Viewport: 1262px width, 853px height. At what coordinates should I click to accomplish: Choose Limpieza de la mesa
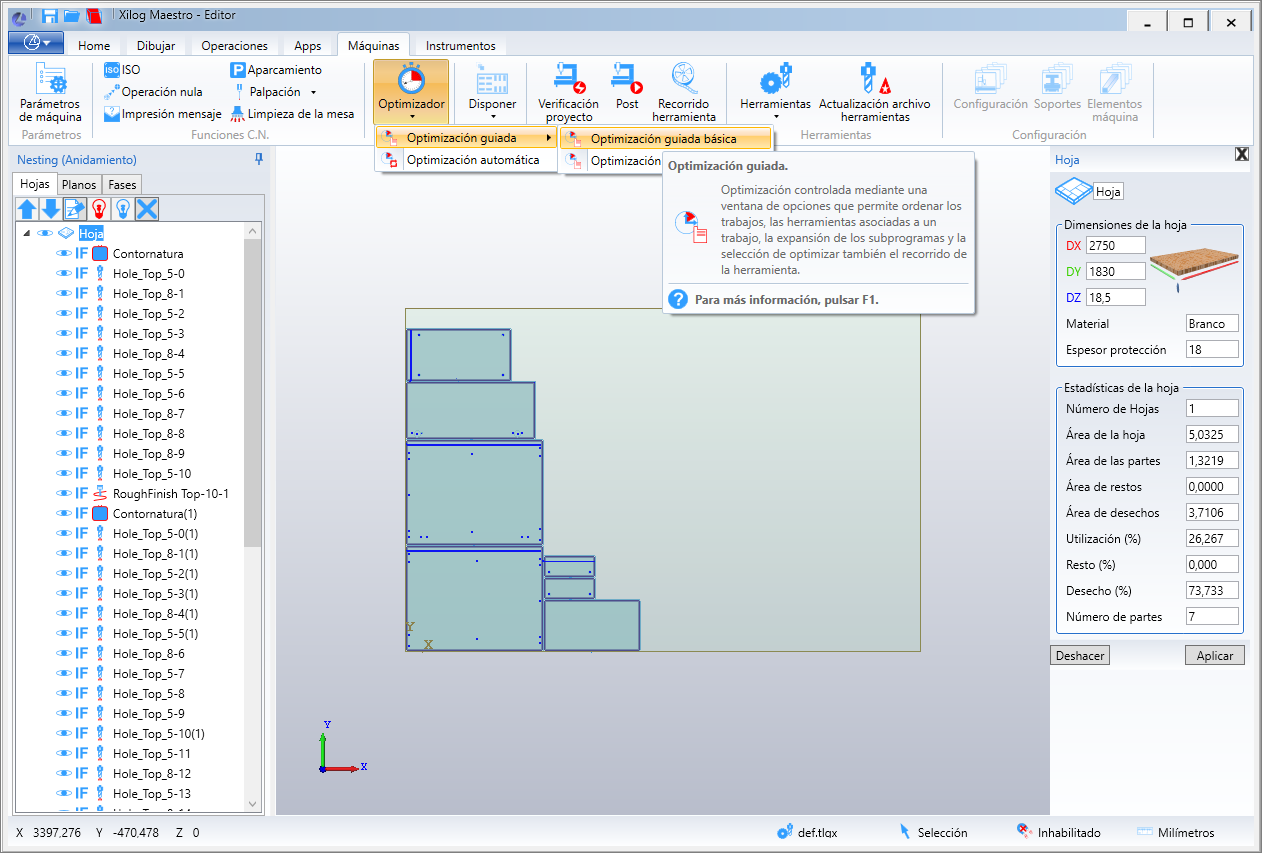(292, 114)
